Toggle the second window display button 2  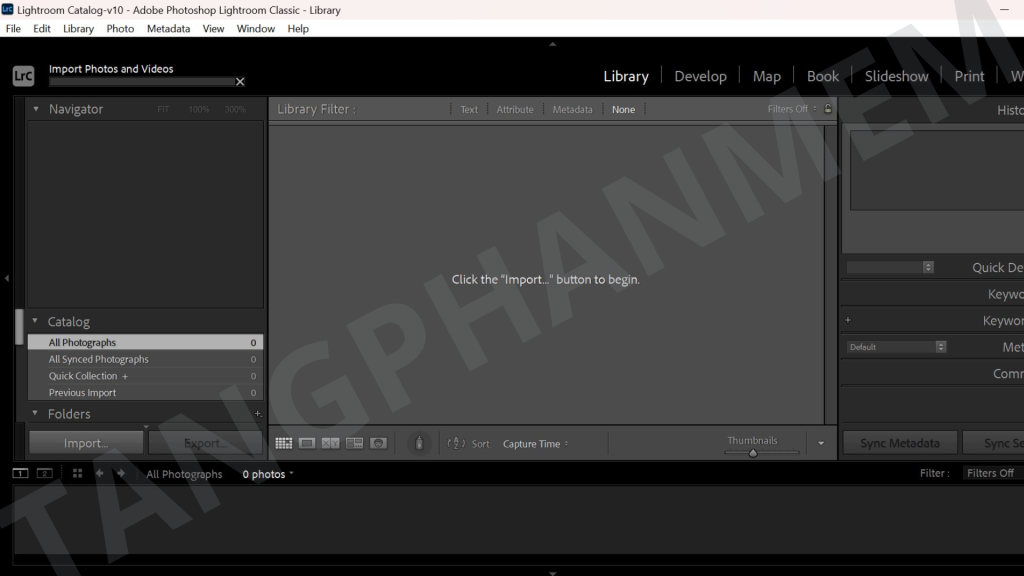click(x=44, y=474)
